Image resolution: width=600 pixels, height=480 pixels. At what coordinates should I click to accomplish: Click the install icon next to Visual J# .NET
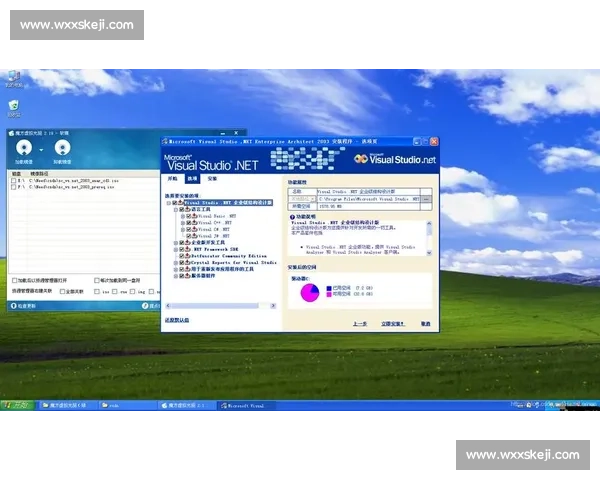point(194,236)
